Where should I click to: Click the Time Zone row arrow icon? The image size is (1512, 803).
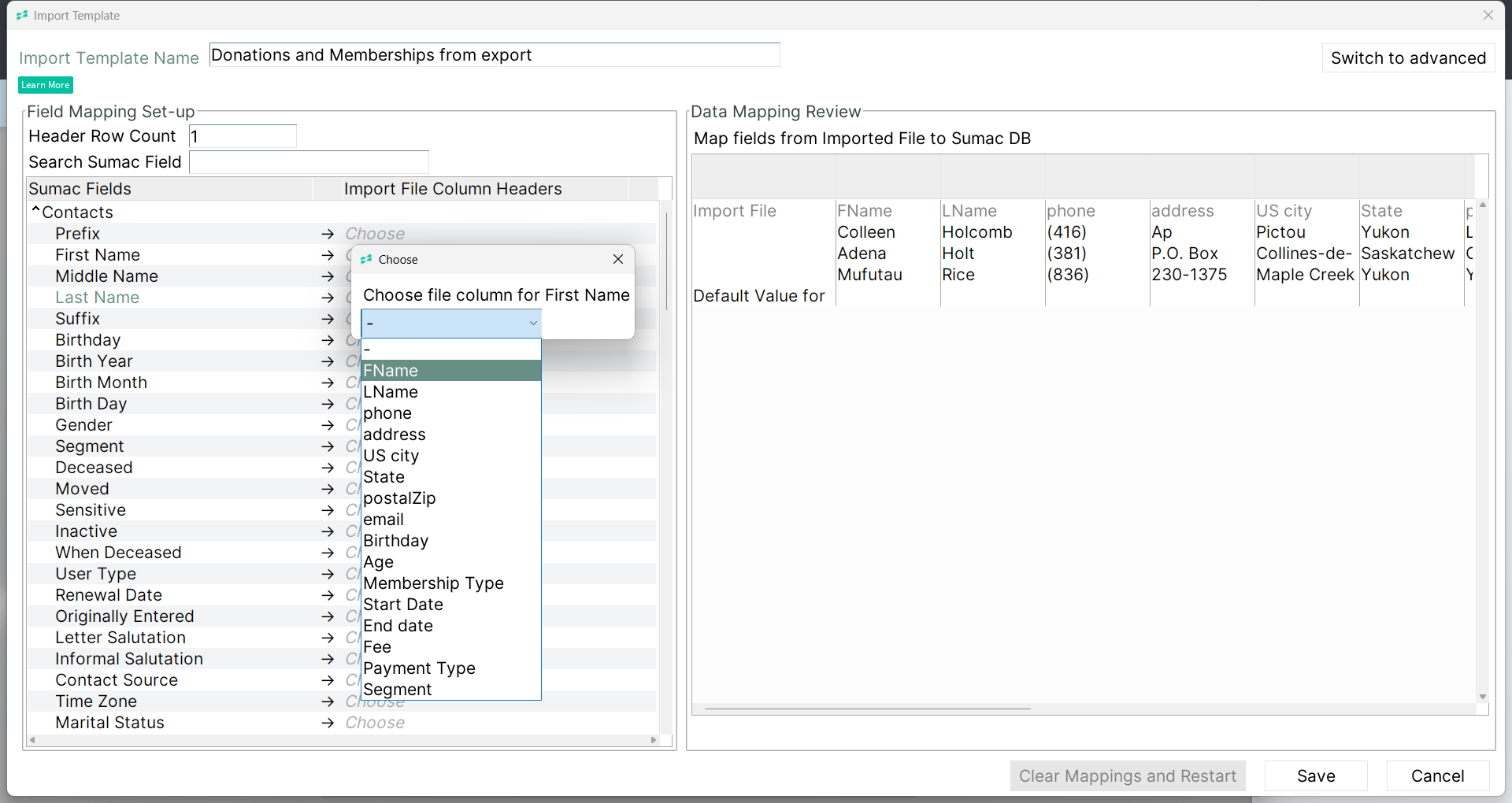click(x=328, y=701)
